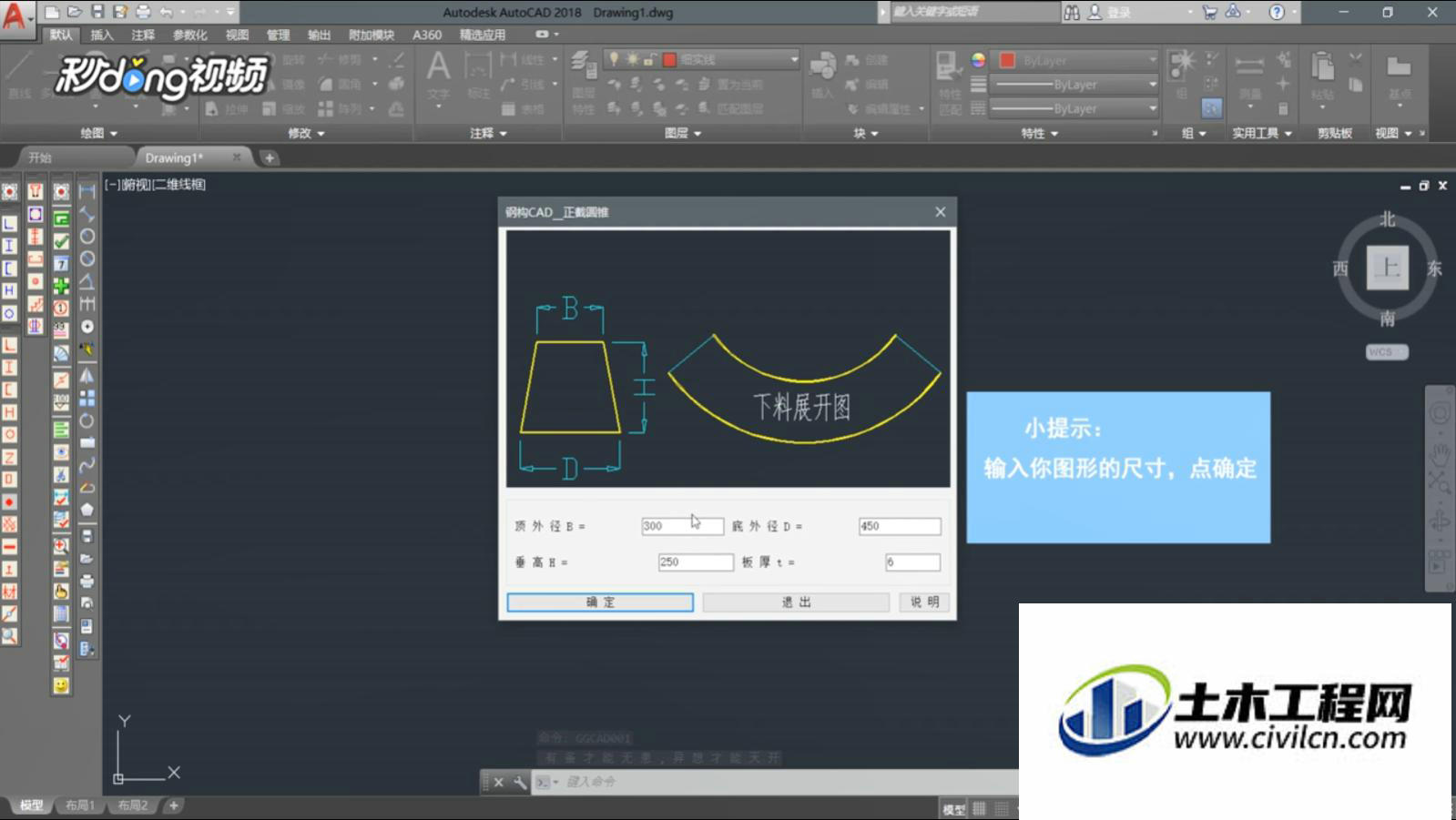Viewport: 1456px width, 820px height.
Task: Click the WCS coordinate system badge
Action: (1387, 352)
